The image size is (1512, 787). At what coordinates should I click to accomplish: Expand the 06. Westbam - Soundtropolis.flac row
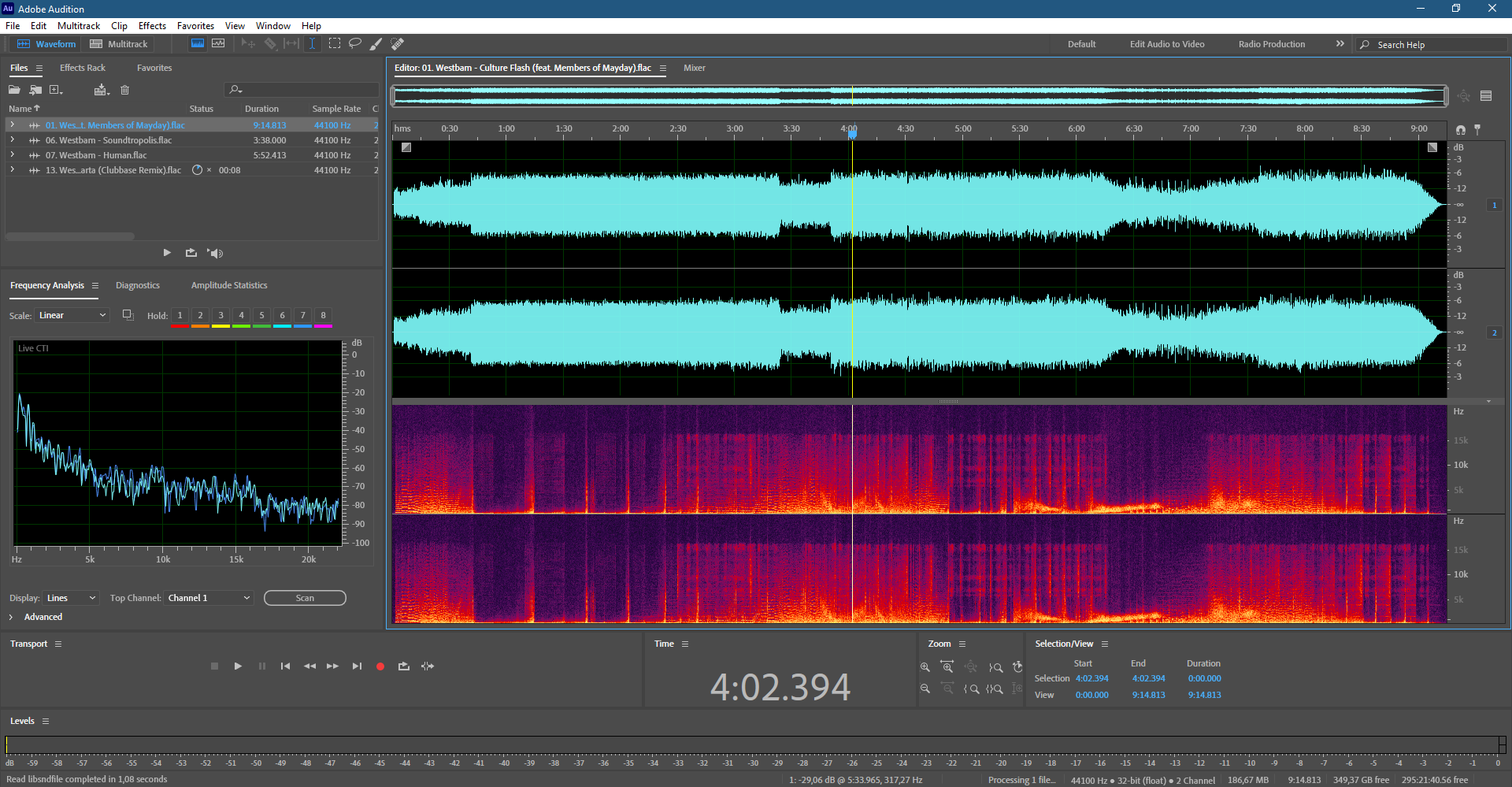(12, 140)
